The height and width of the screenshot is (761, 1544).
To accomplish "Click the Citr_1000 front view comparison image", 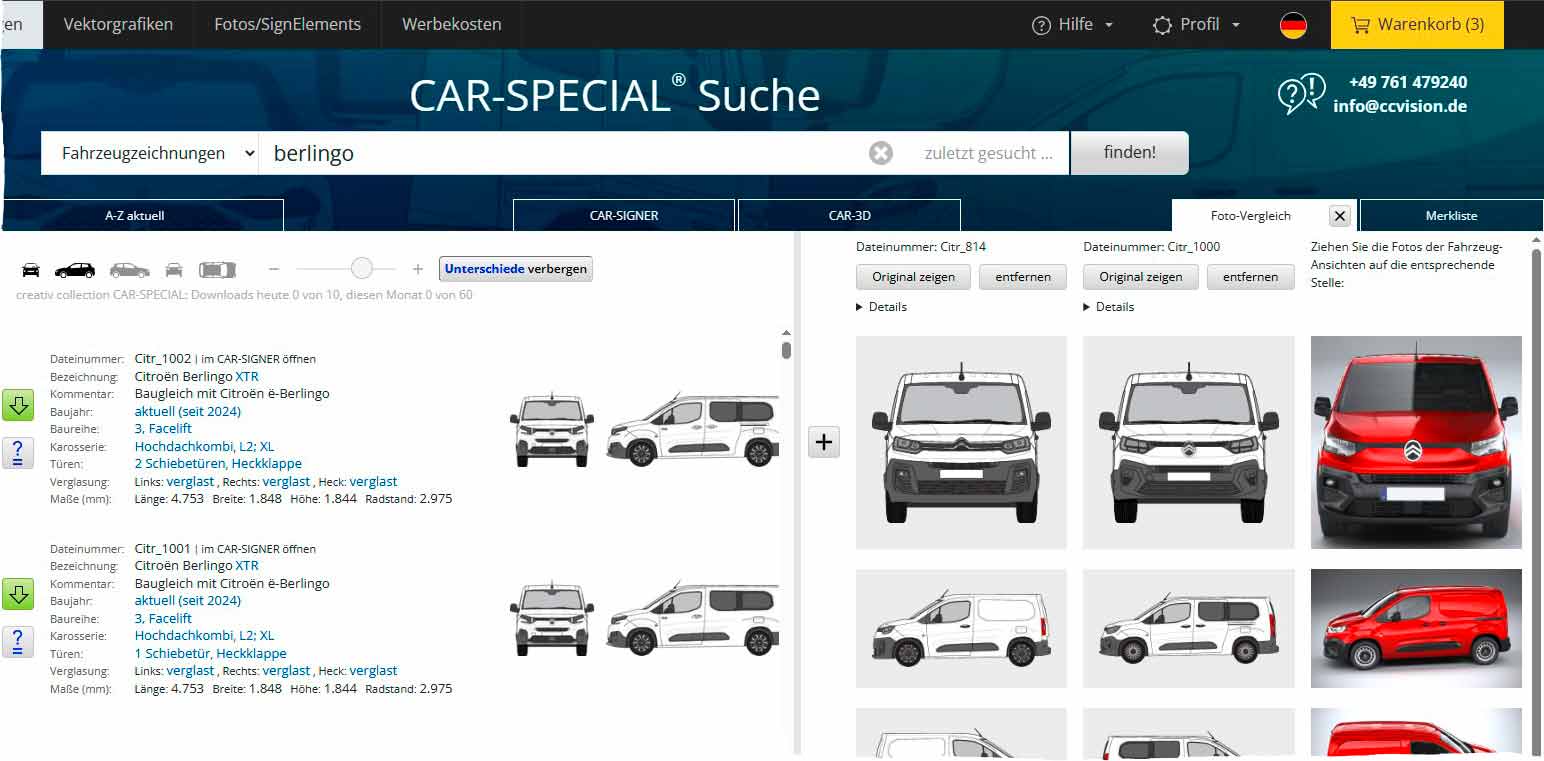I will point(1188,442).
